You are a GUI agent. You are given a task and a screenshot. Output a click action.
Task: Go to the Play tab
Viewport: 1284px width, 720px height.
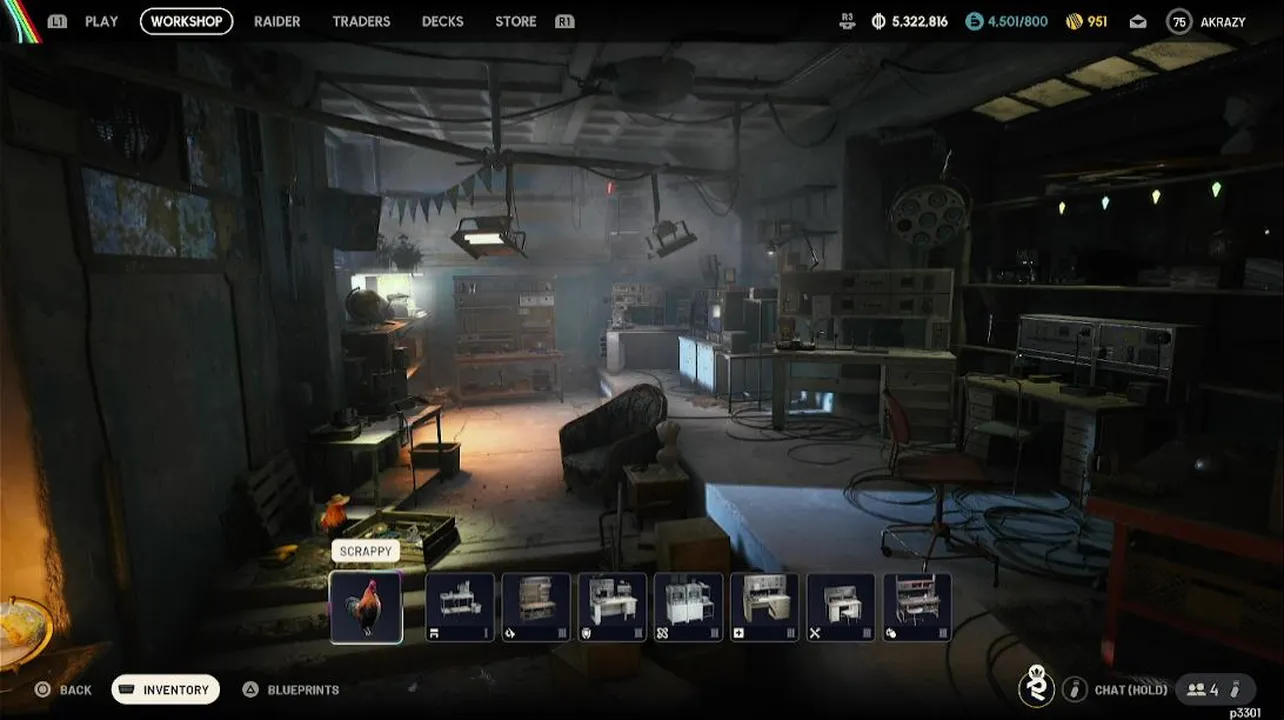101,21
